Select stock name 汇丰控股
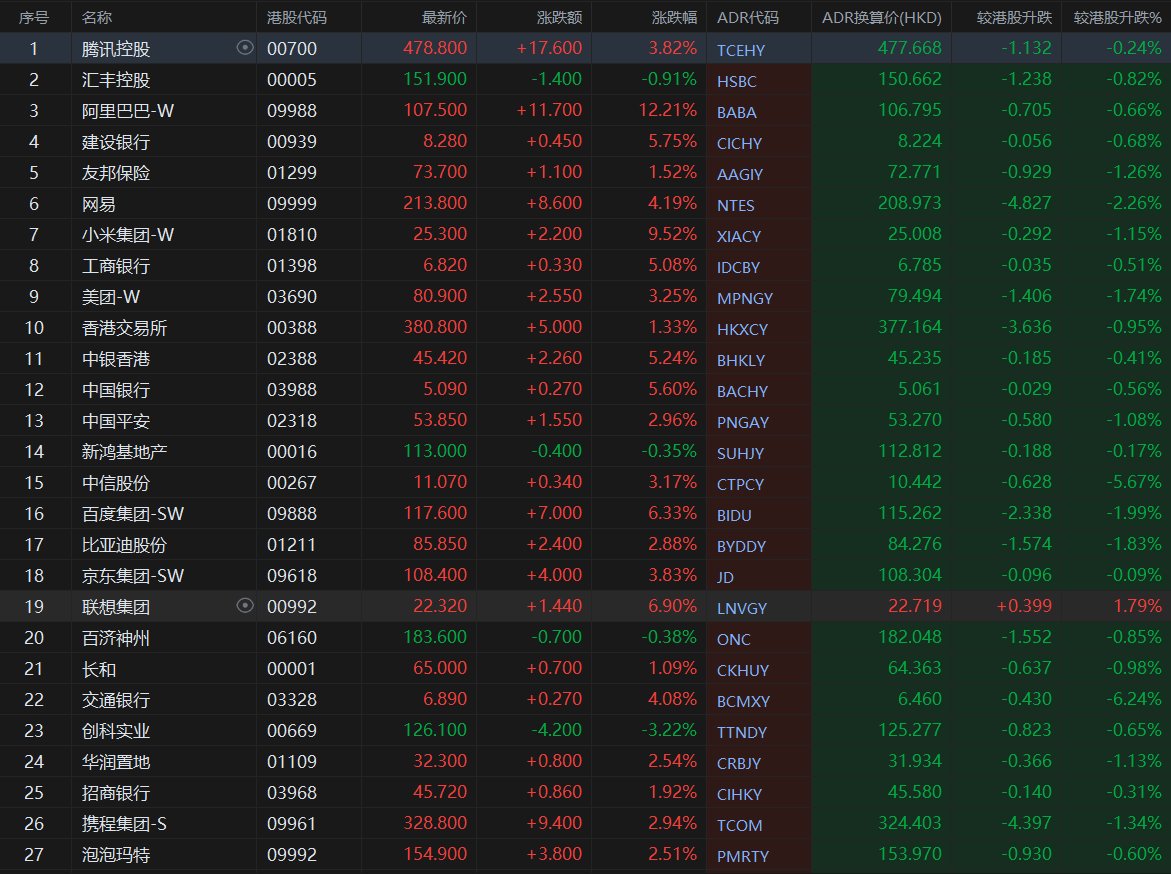 coord(116,79)
